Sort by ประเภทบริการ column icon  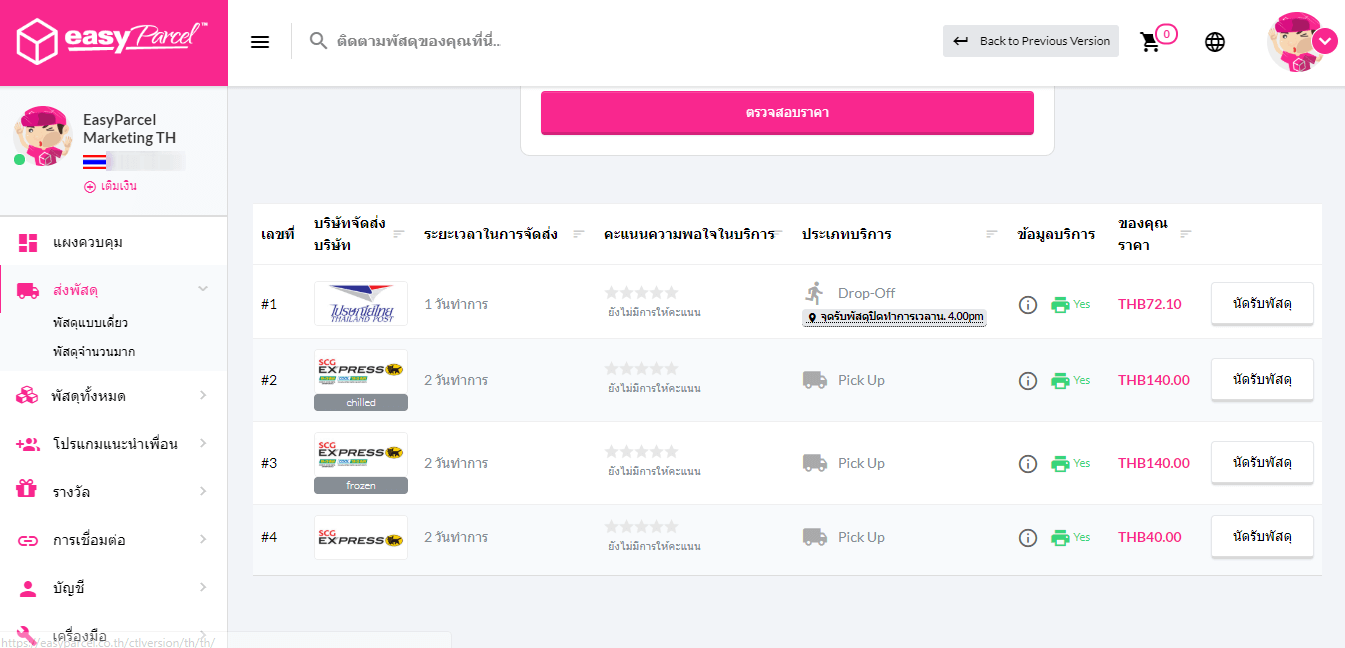click(992, 234)
